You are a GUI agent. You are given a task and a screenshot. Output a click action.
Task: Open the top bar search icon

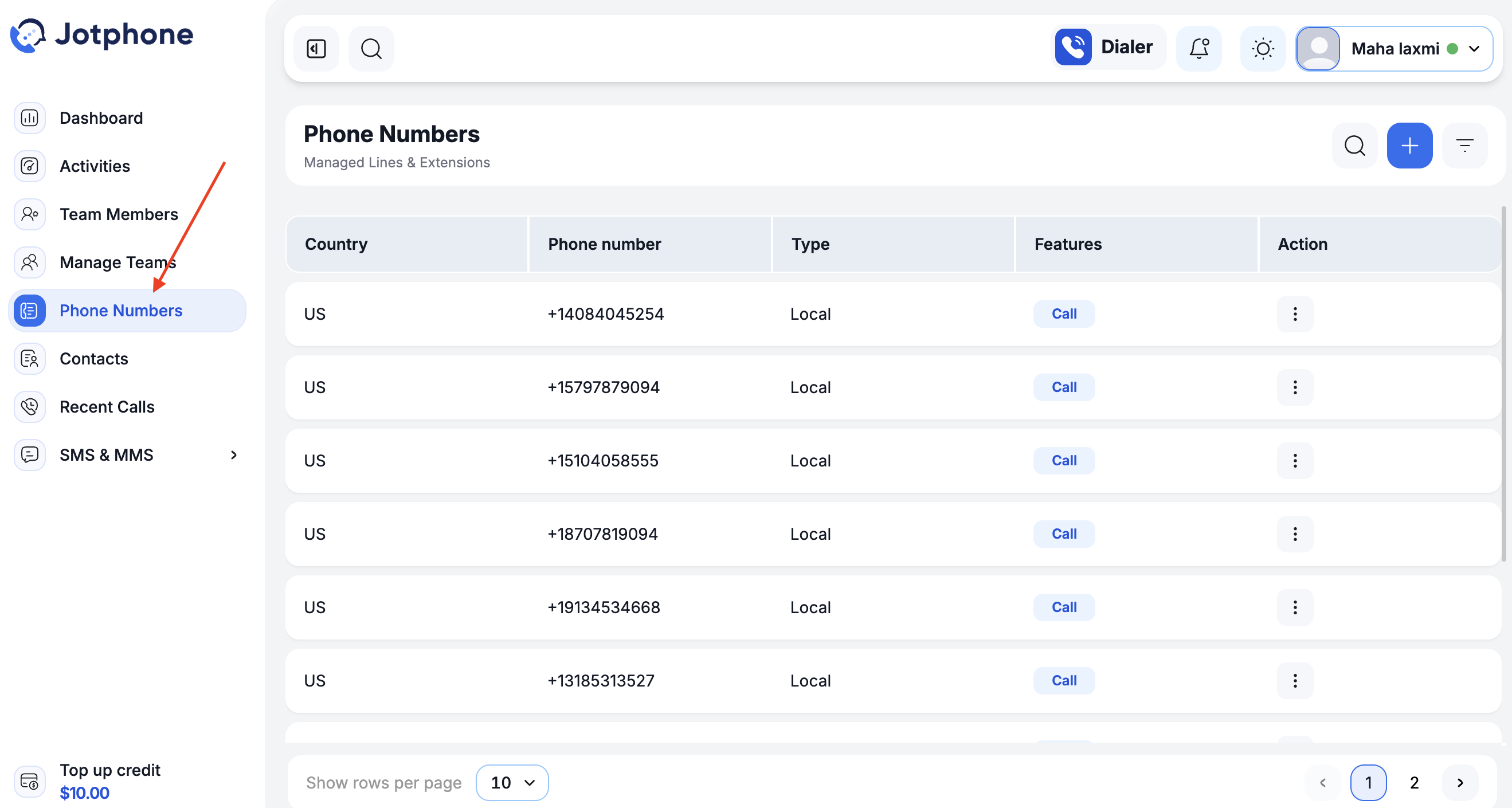click(371, 49)
